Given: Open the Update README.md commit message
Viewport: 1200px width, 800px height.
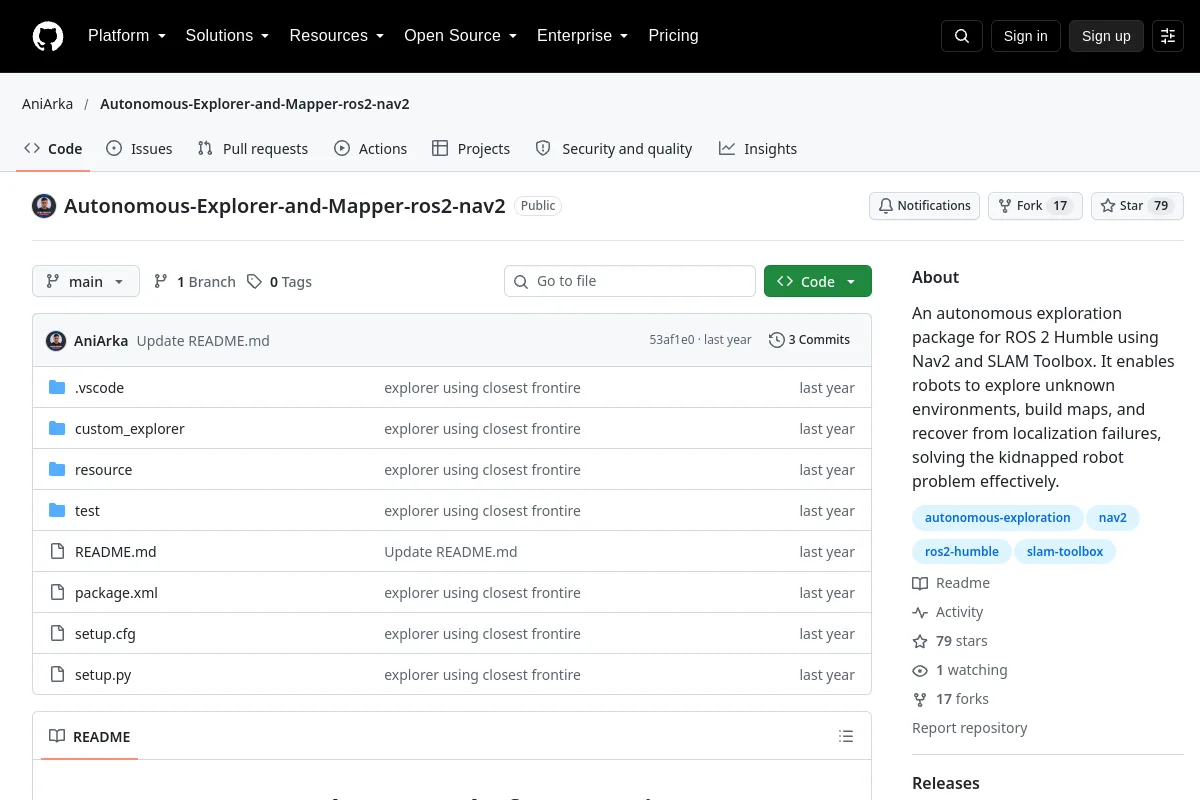Looking at the screenshot, I should click(x=203, y=341).
